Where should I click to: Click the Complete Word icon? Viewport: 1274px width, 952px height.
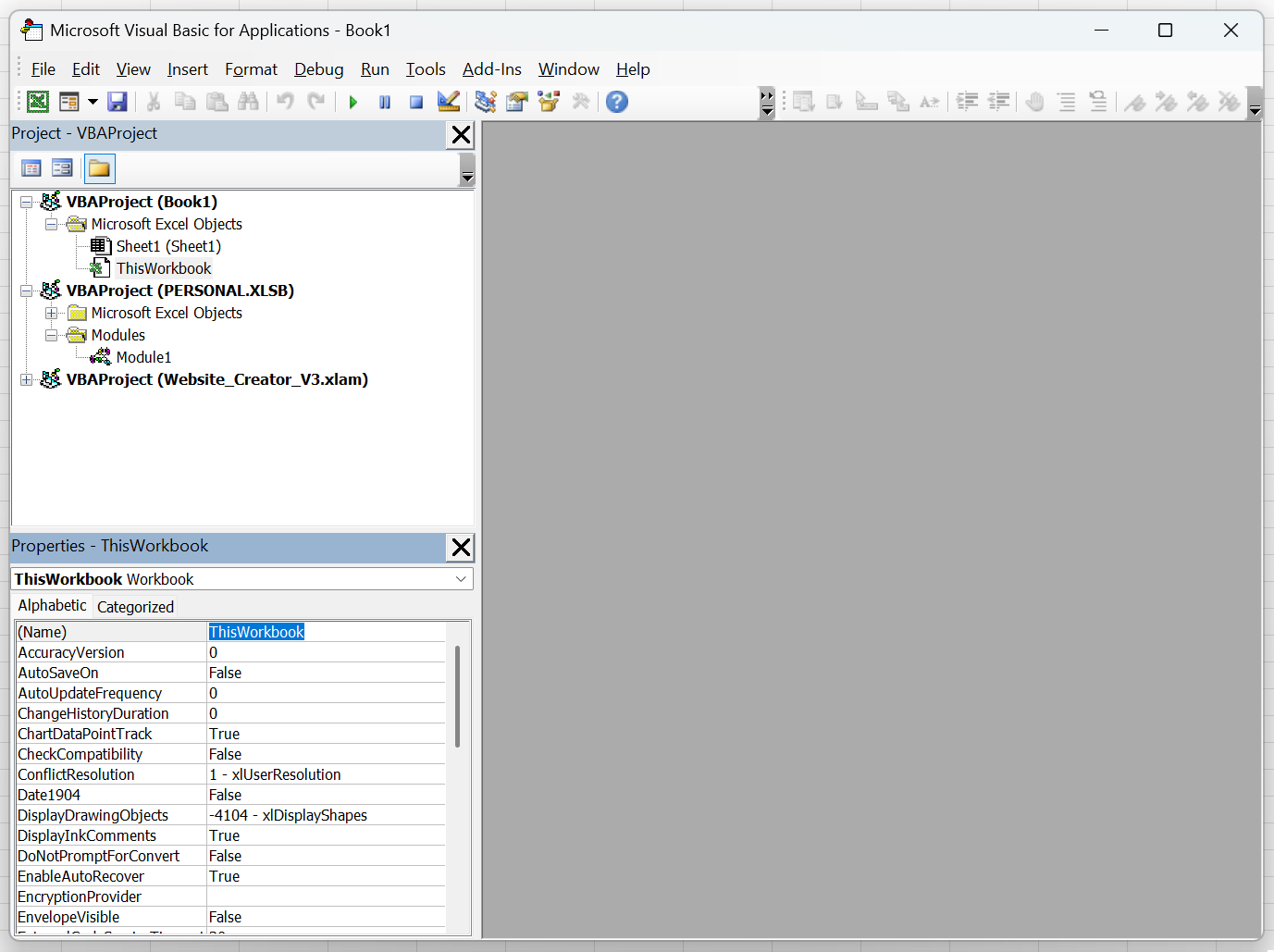[930, 102]
